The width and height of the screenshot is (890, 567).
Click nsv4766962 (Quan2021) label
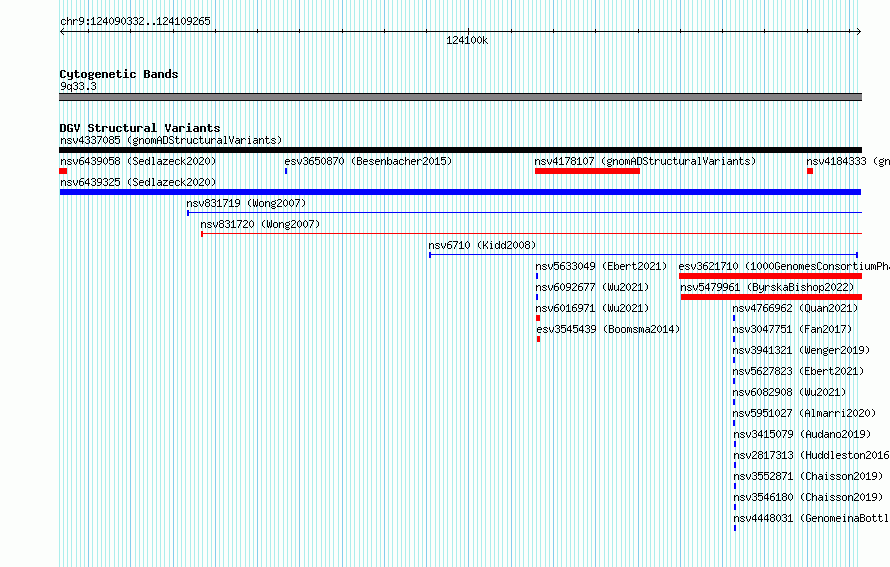coord(795,308)
